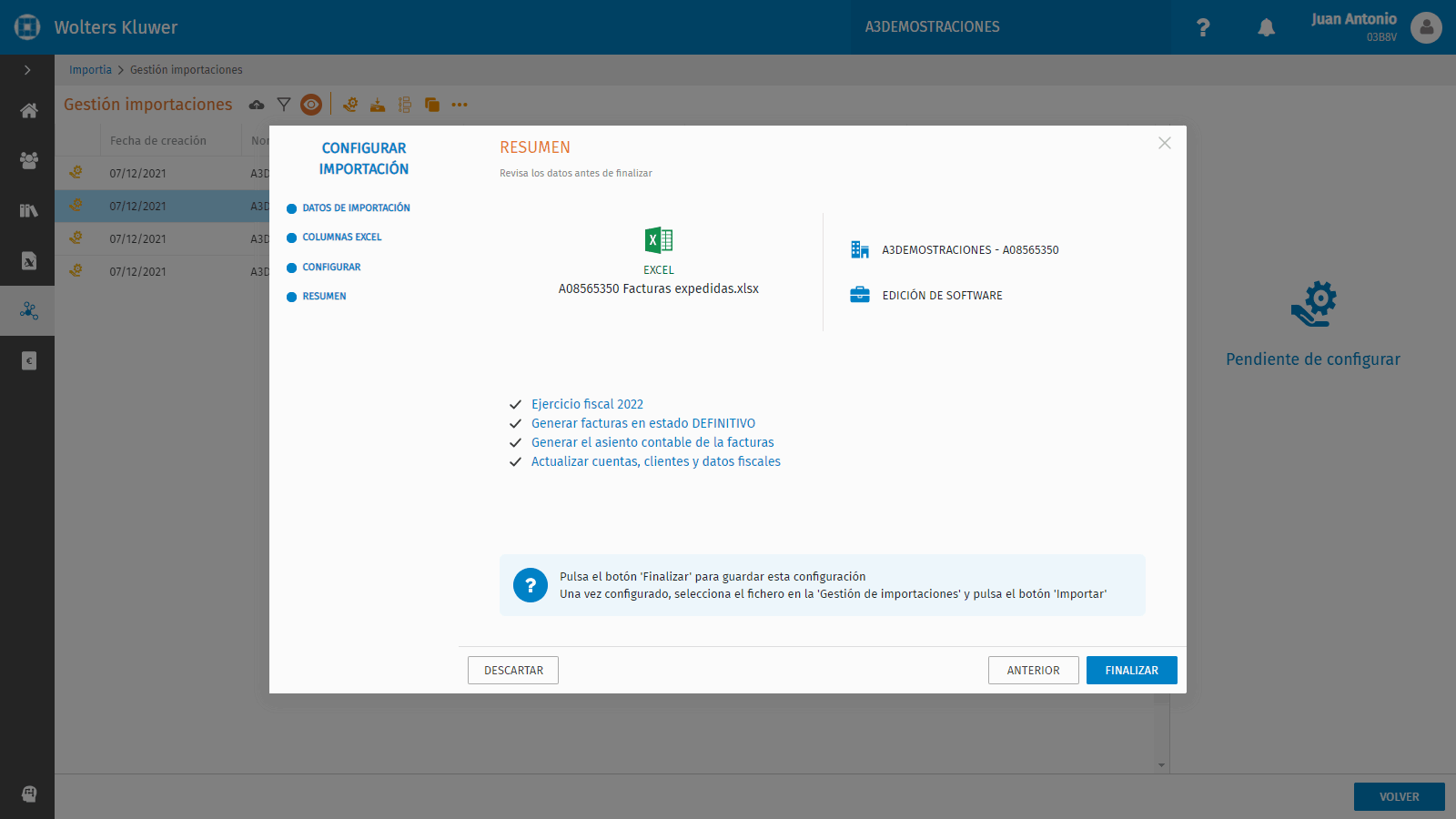Select the Importia connections sidebar icon
1456x819 pixels.
coord(28,310)
